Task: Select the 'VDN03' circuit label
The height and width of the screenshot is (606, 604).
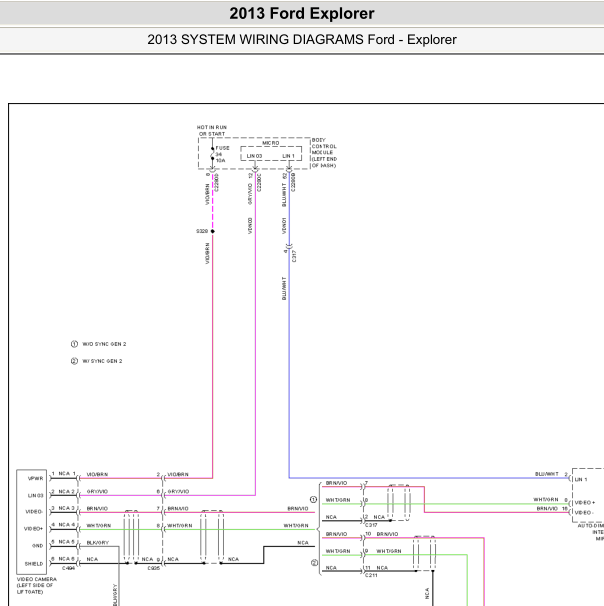Action: [x=250, y=226]
